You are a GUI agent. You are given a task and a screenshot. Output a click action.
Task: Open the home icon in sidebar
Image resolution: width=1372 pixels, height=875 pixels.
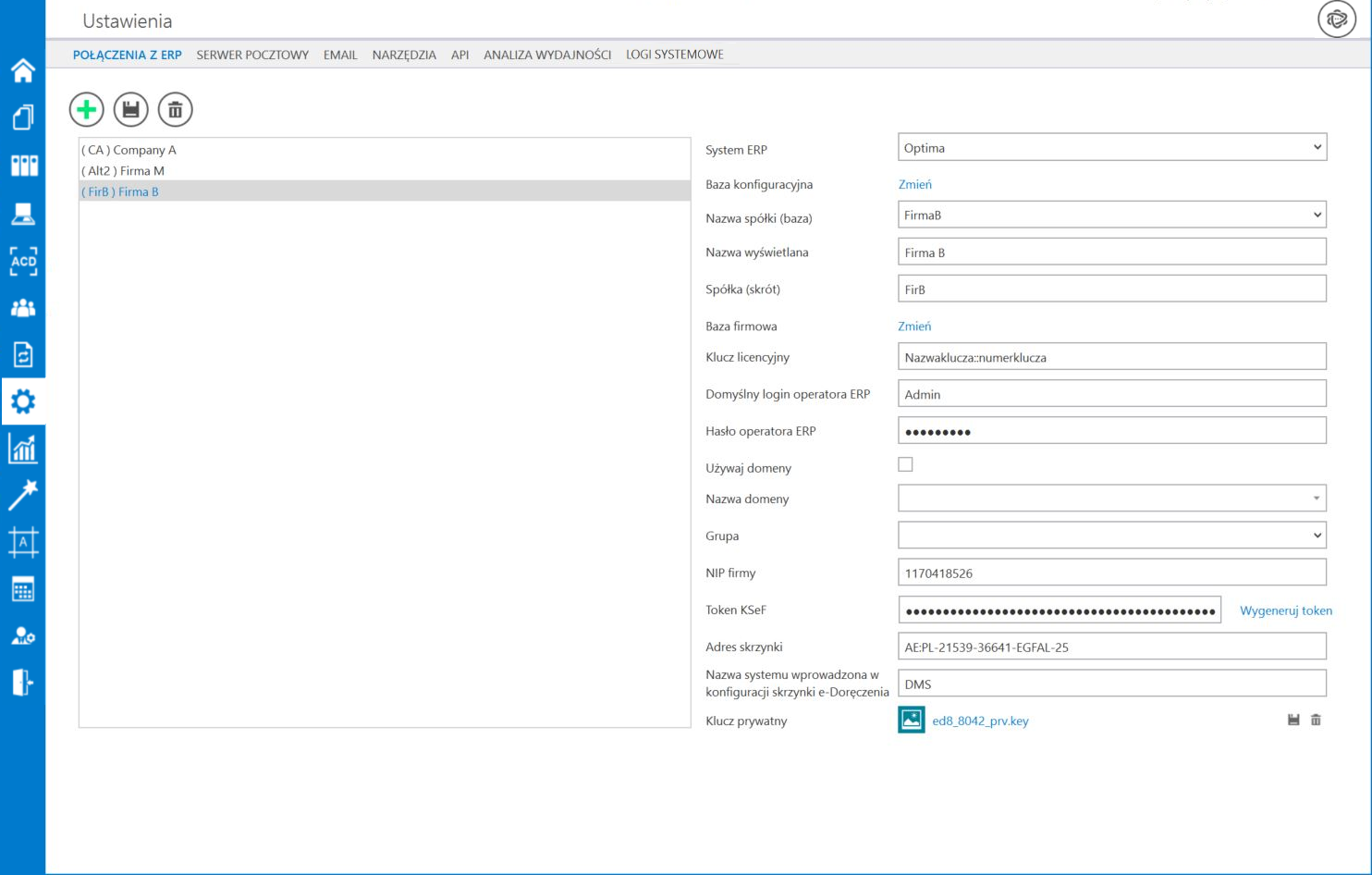23,70
